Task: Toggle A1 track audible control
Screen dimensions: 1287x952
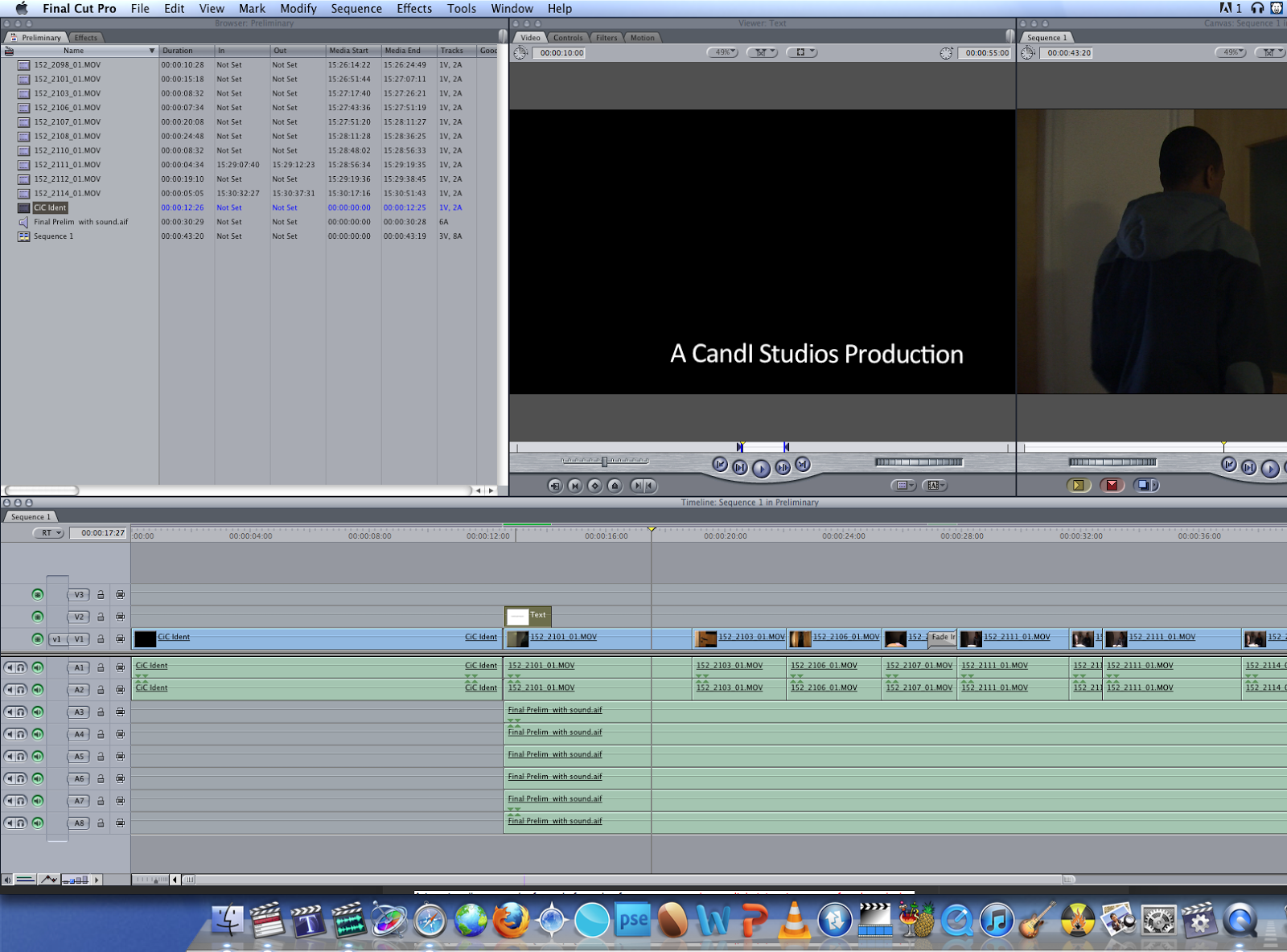Action: (x=38, y=667)
